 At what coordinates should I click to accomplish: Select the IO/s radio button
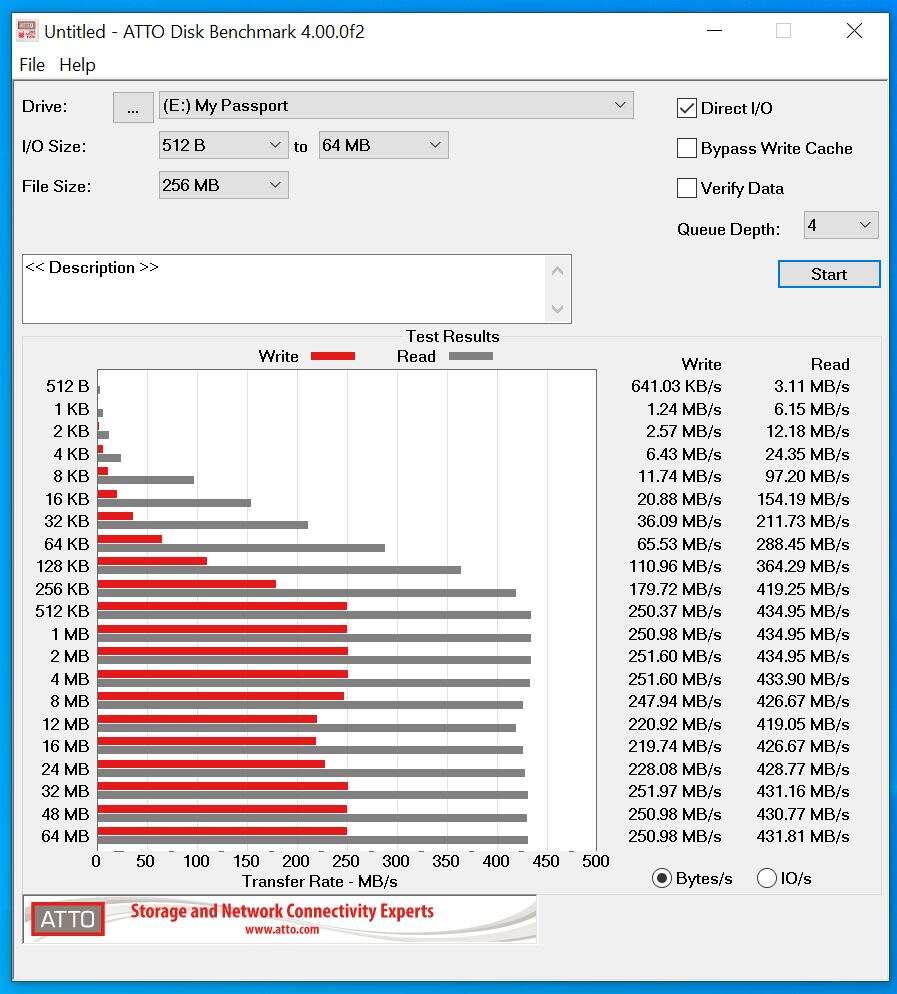point(767,878)
